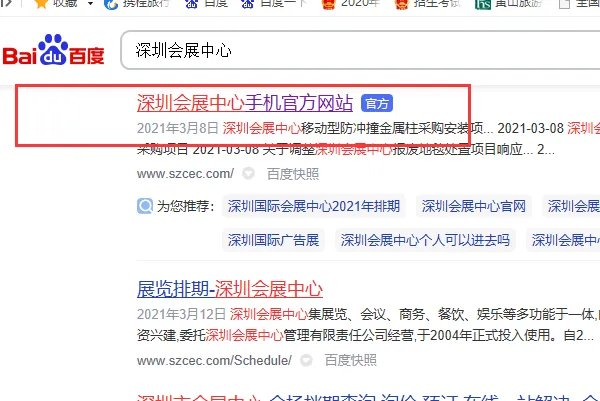
Task: Click the www.szcec.com/Schedule/ URL
Action: tap(214, 360)
